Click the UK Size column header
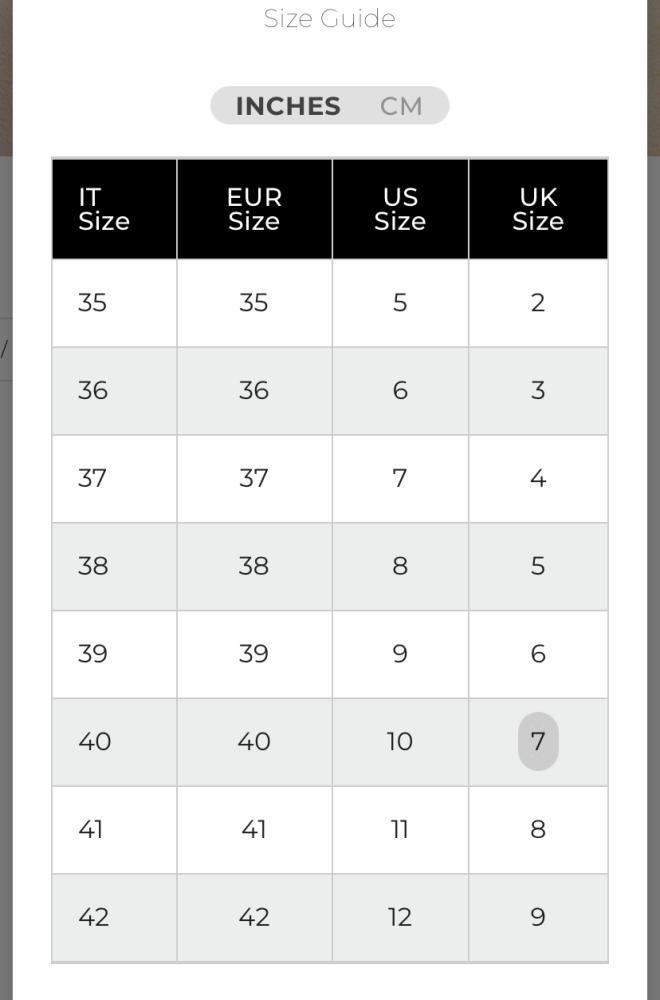 (x=538, y=209)
